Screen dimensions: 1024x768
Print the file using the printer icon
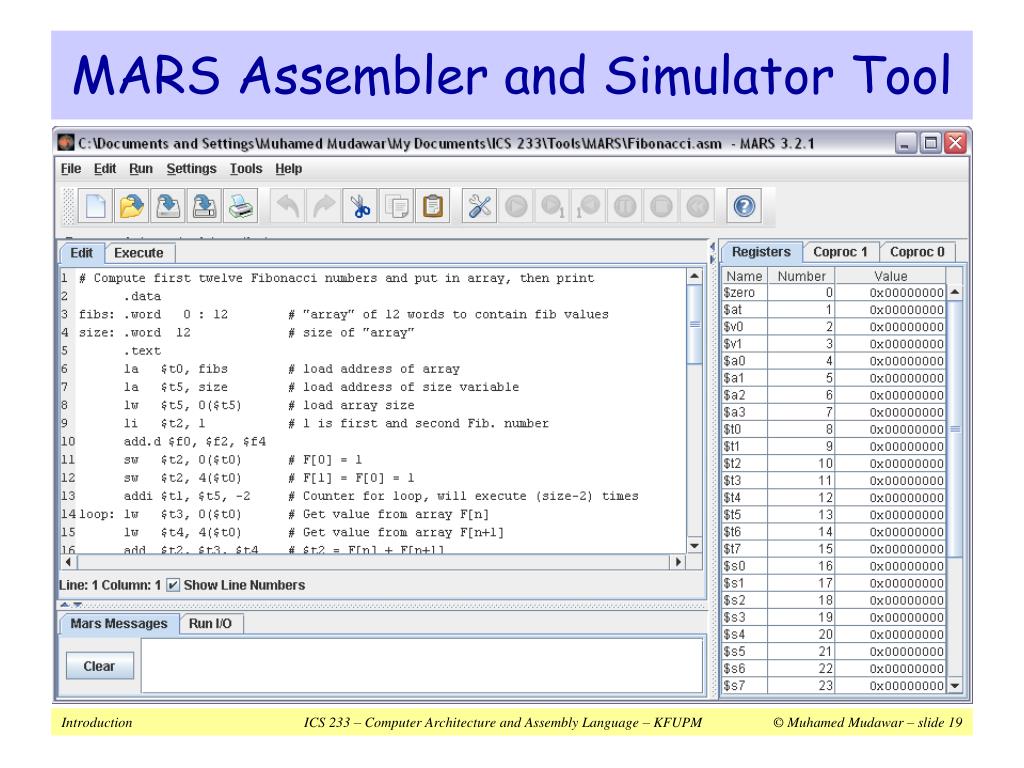point(240,206)
